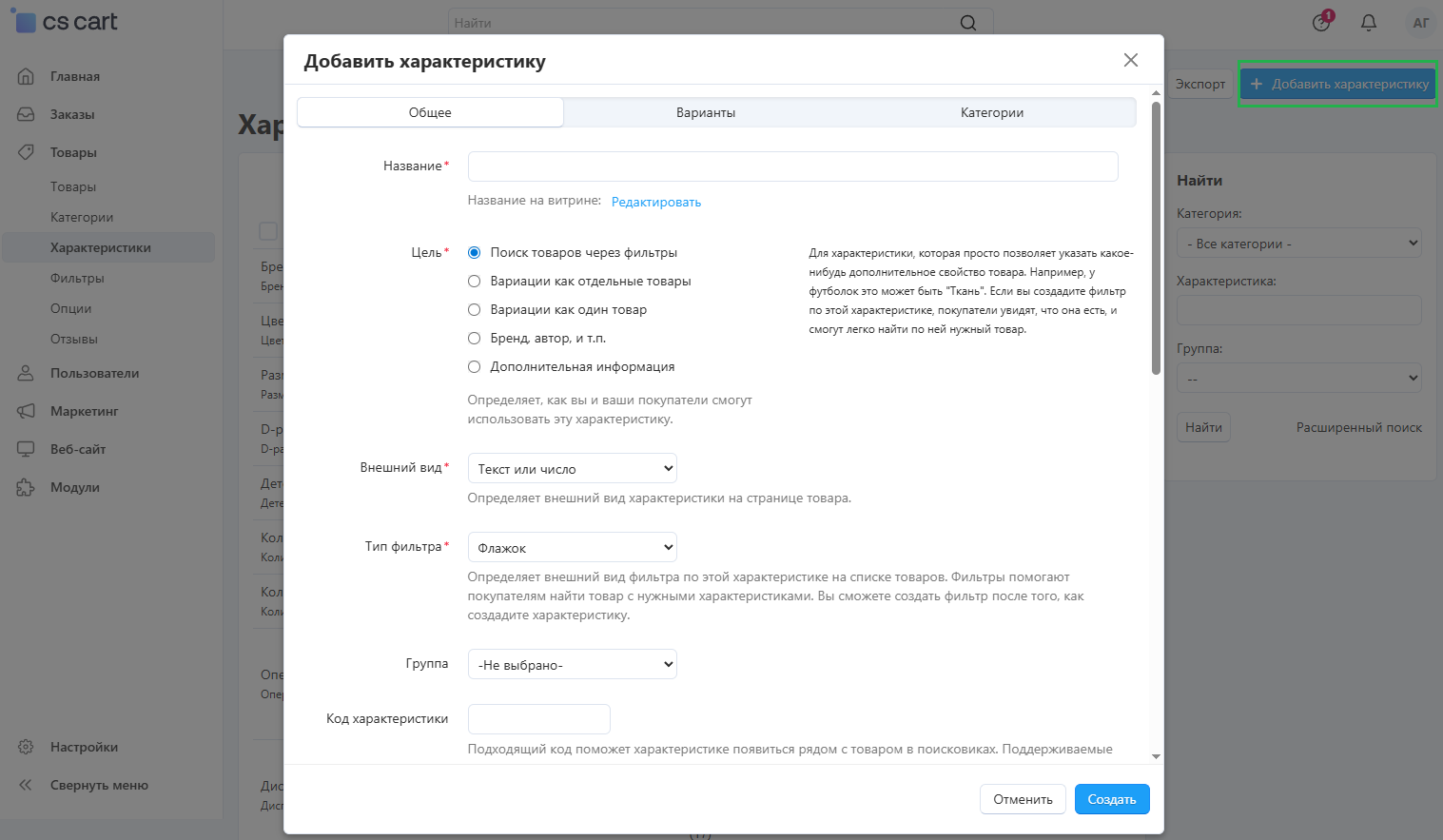Open Отзывы in sidebar
Screen dimensions: 1443x840
(74, 339)
